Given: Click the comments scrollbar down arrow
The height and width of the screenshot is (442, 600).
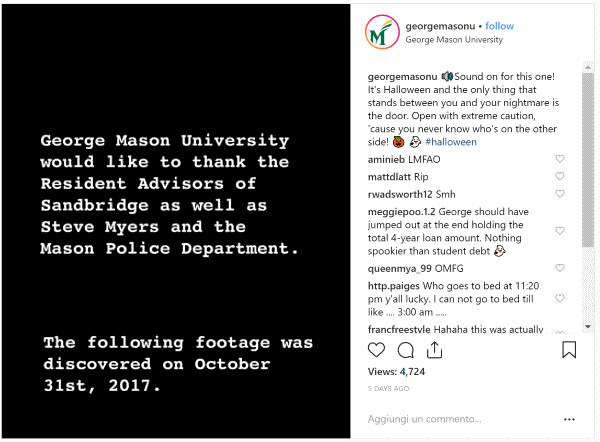Looking at the screenshot, I should pyautogui.click(x=588, y=327).
